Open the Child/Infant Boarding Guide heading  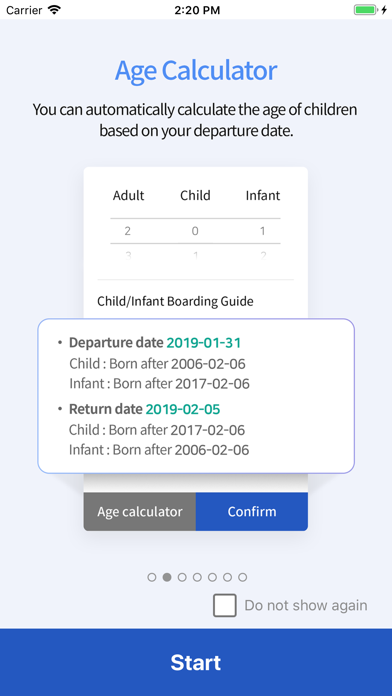click(175, 301)
